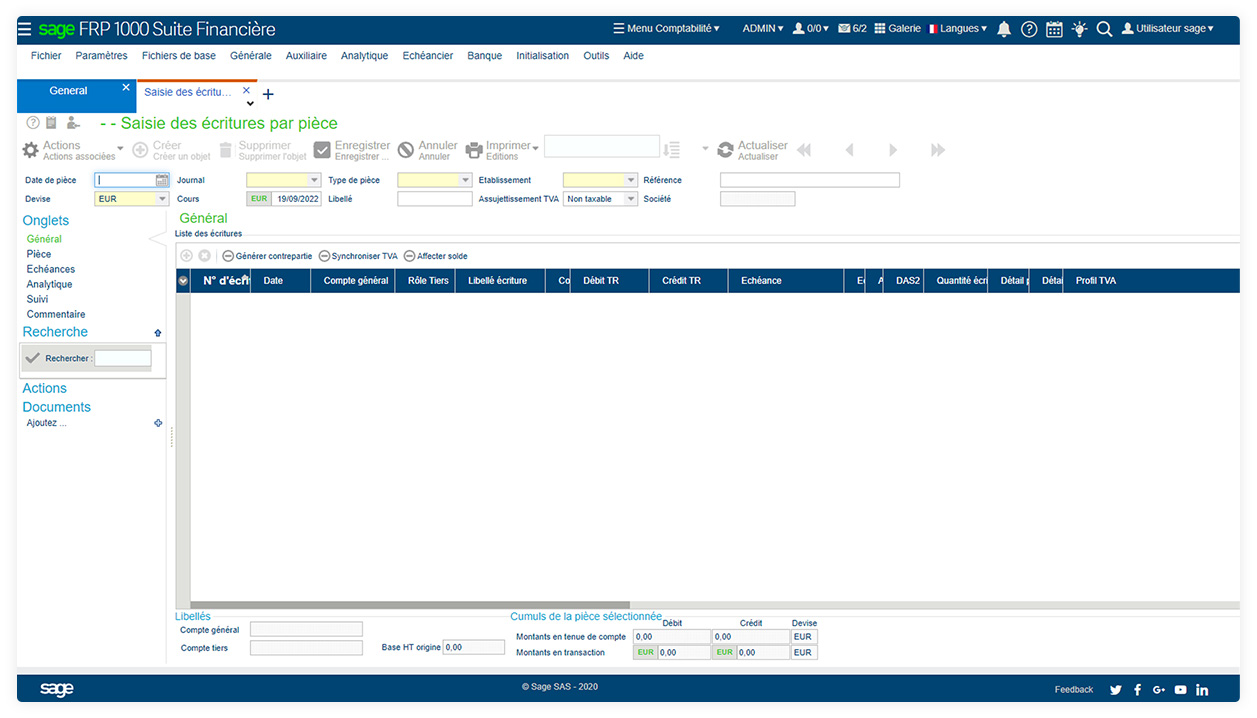This screenshot has width=1257, height=718.
Task: Open the Devise EUR dropdown
Action: tap(162, 199)
